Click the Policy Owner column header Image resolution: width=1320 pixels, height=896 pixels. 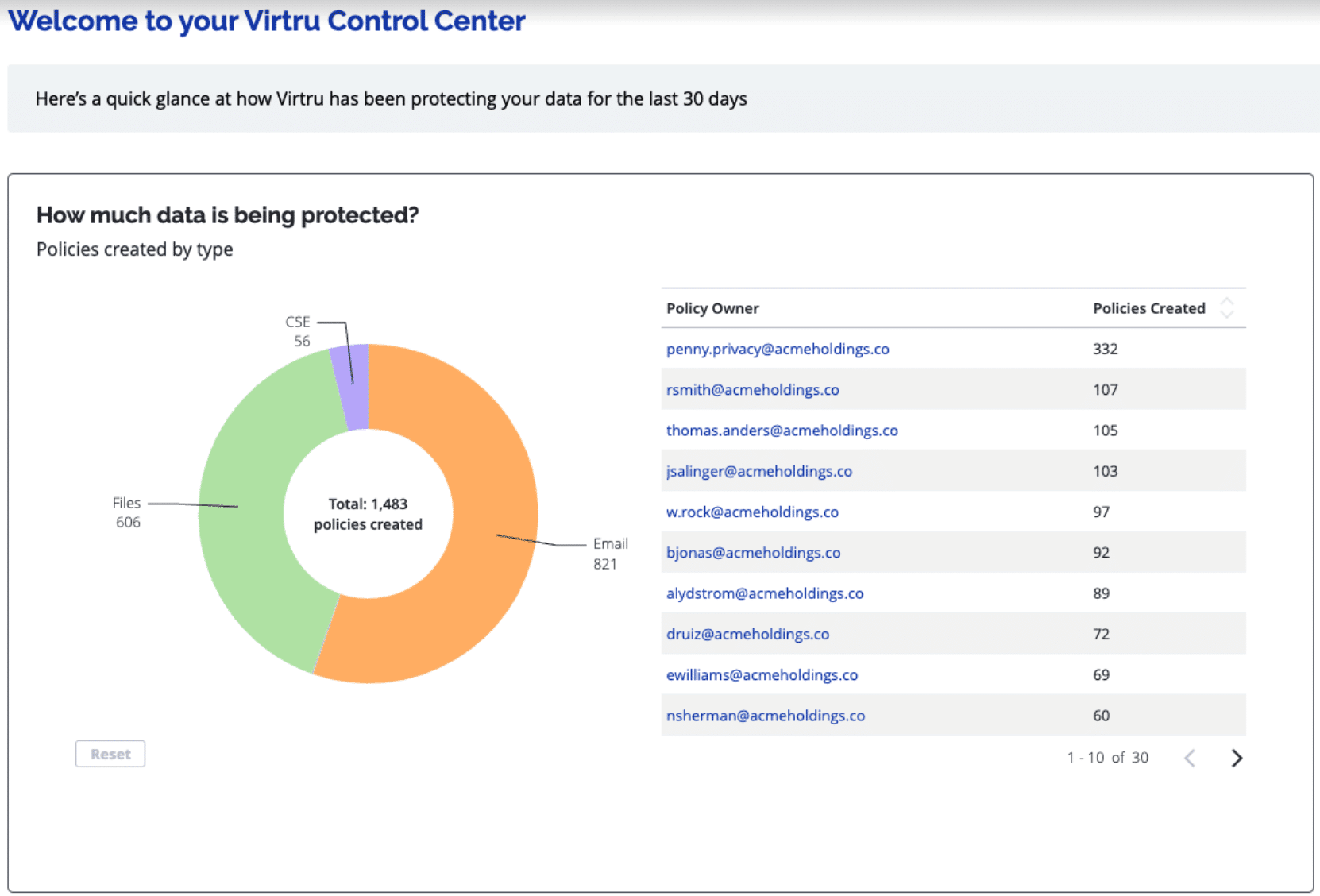click(x=712, y=308)
